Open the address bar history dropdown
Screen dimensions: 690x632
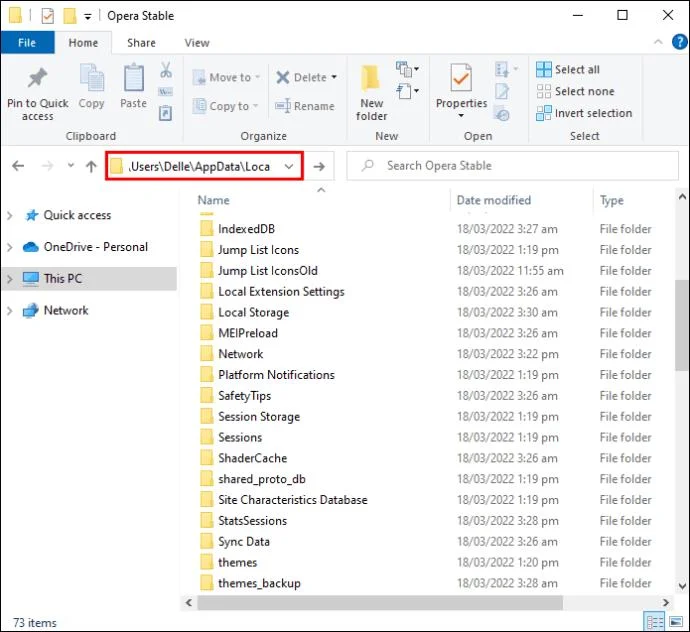click(289, 166)
